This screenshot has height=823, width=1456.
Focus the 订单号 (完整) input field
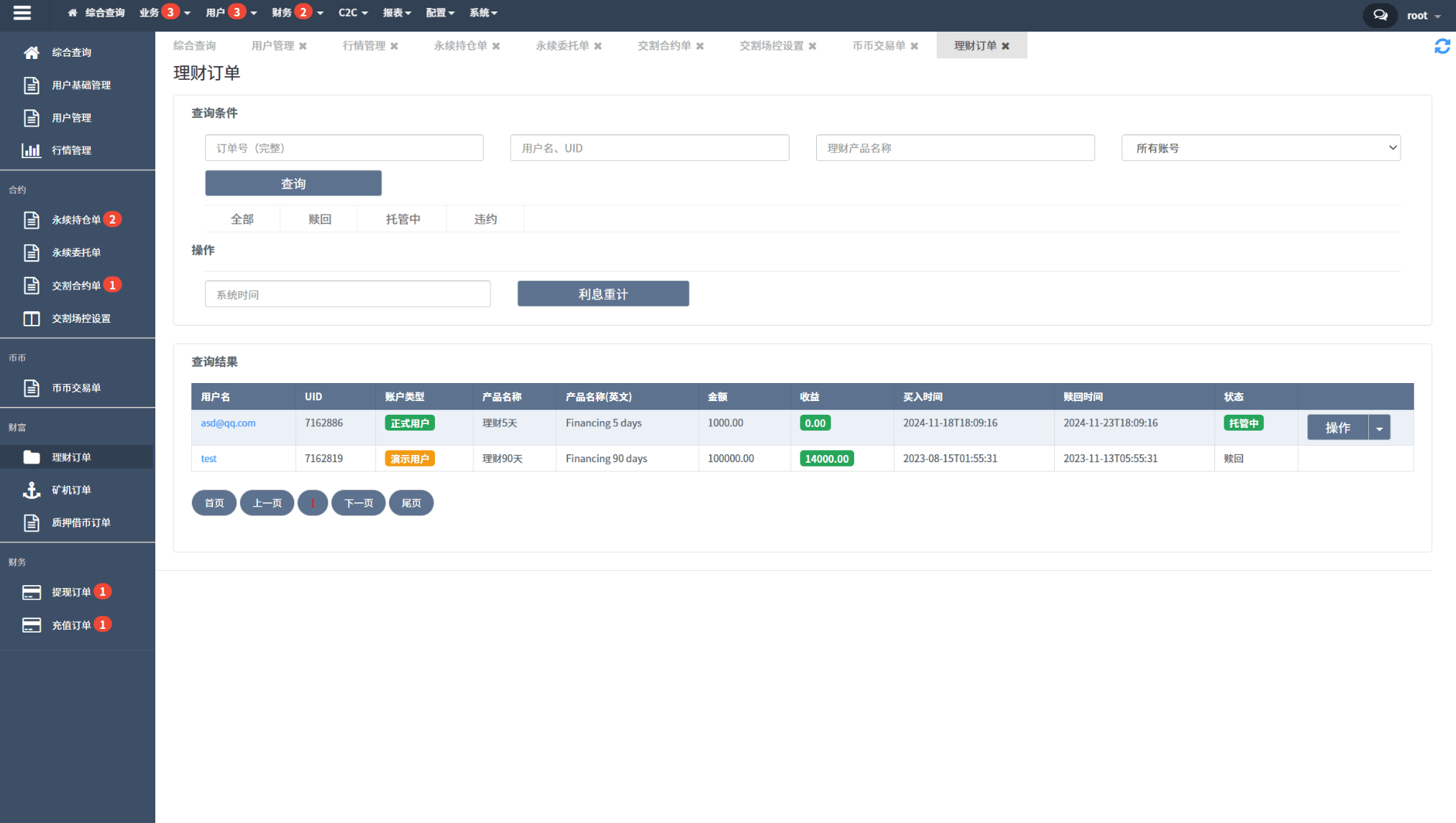[344, 148]
